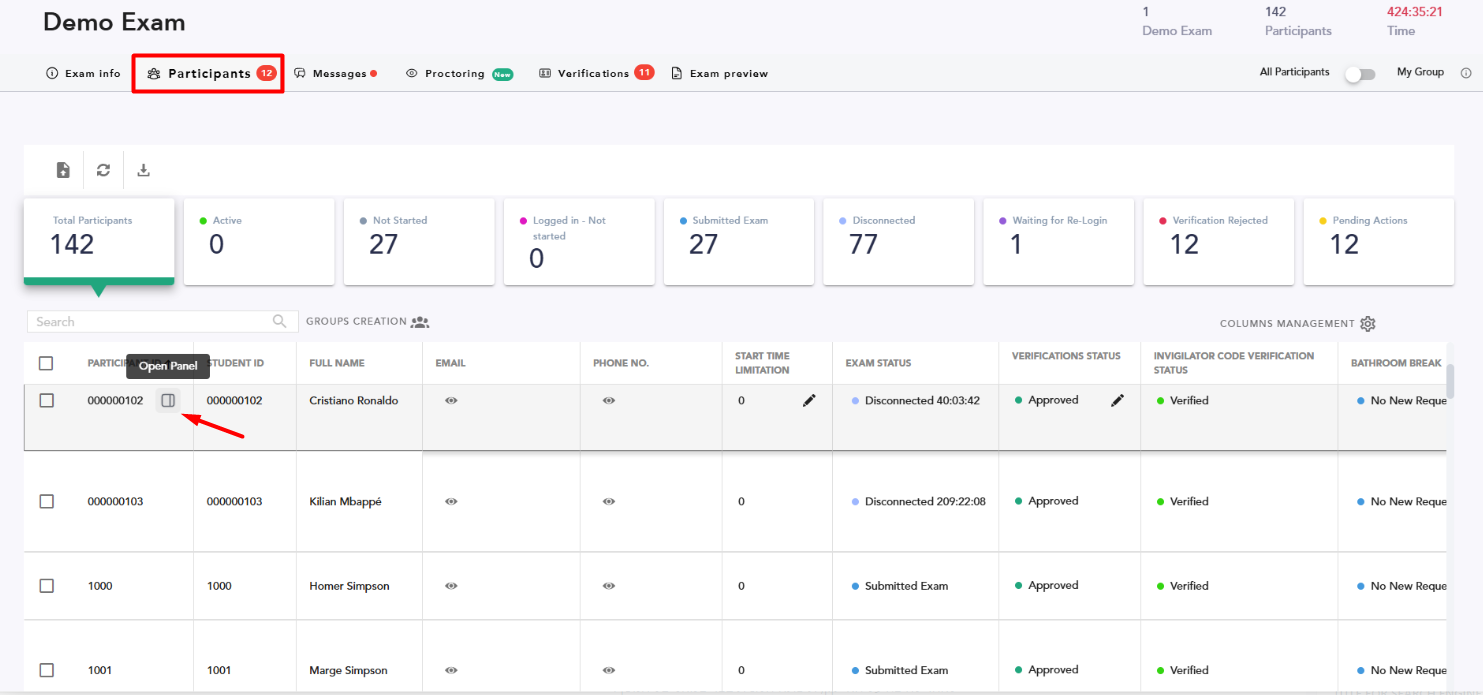Tick the checkbox for Homer Simpson
1483x695 pixels.
pos(46,586)
